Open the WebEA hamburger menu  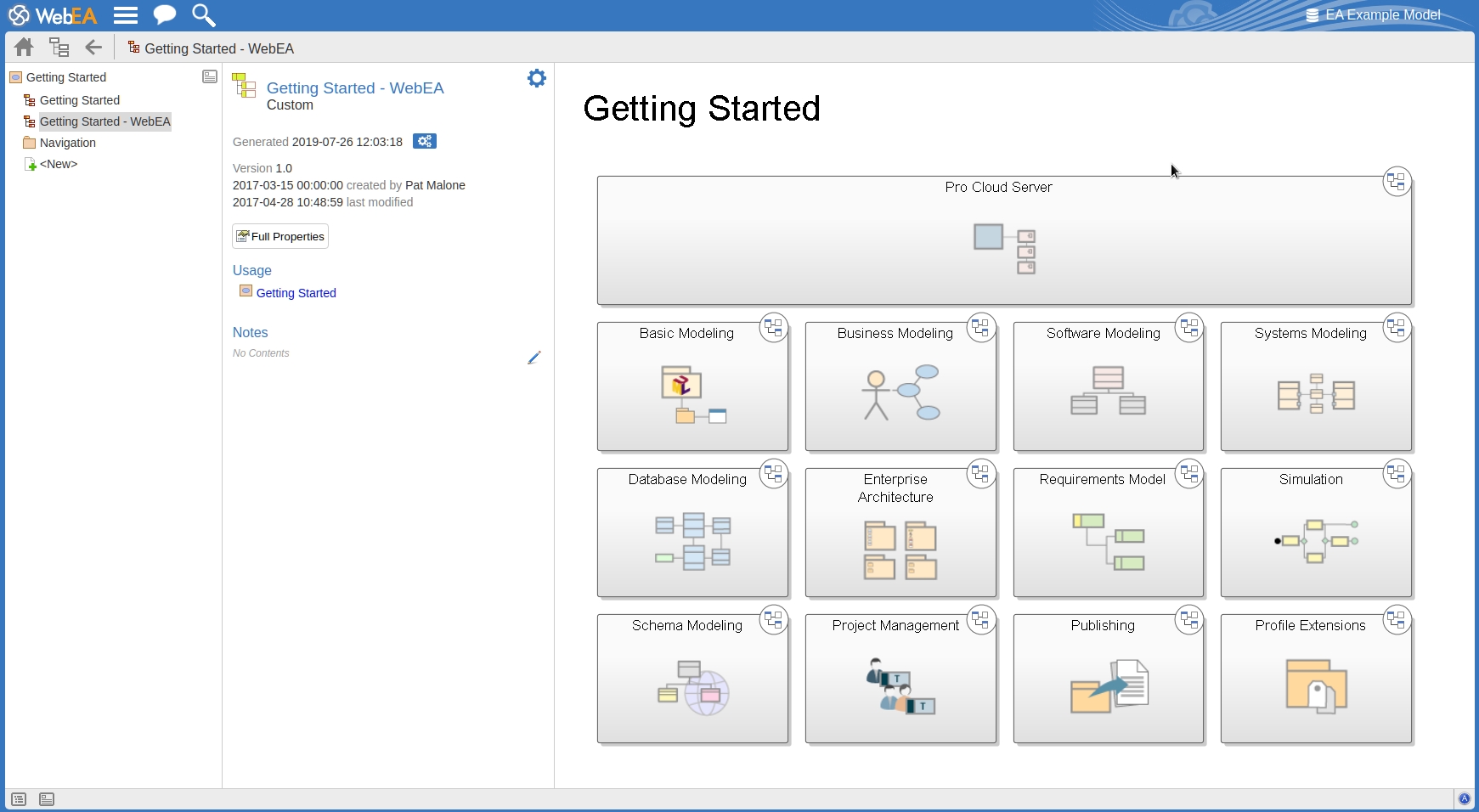(126, 15)
